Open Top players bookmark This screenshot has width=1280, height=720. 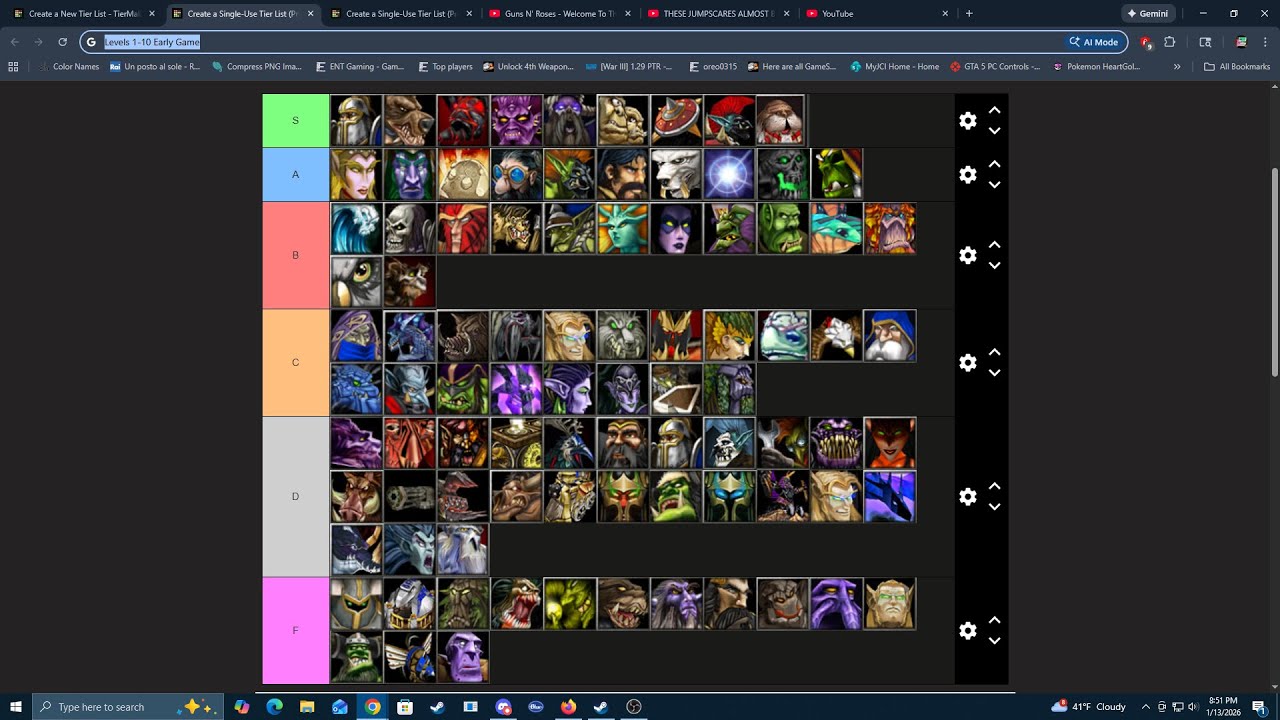444,67
